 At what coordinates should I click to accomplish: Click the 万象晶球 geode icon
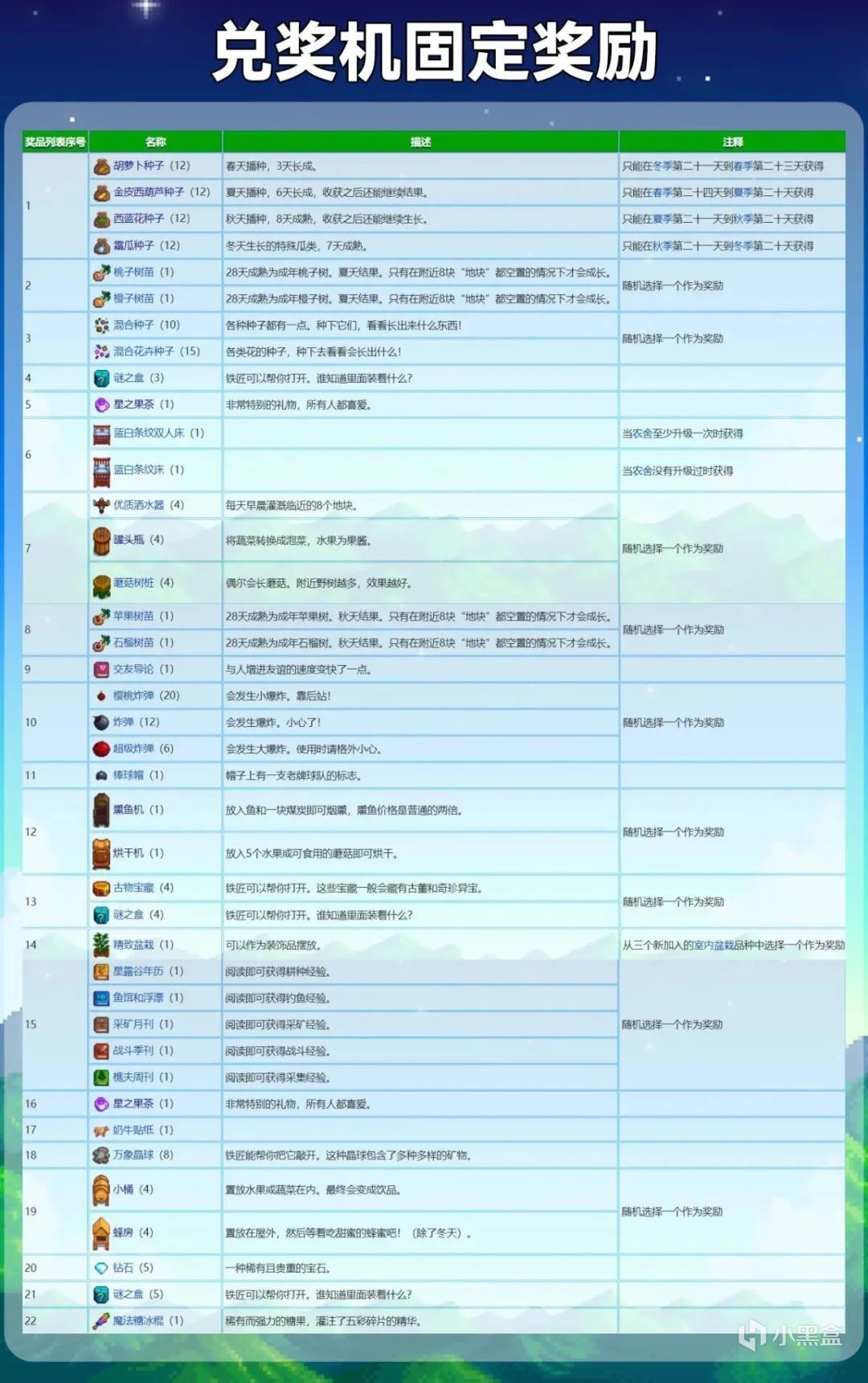pos(101,1155)
